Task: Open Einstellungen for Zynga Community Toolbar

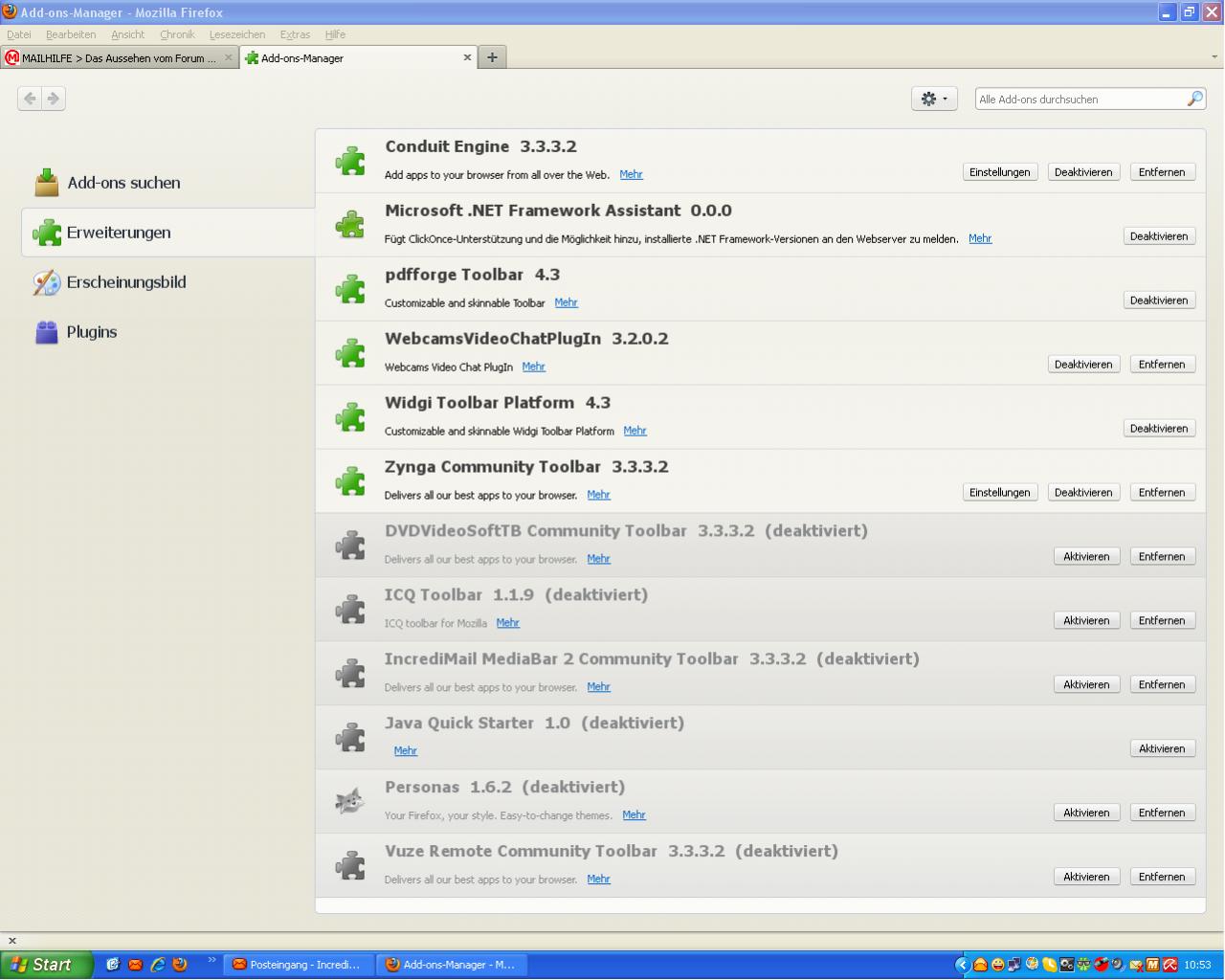Action: click(x=1000, y=493)
